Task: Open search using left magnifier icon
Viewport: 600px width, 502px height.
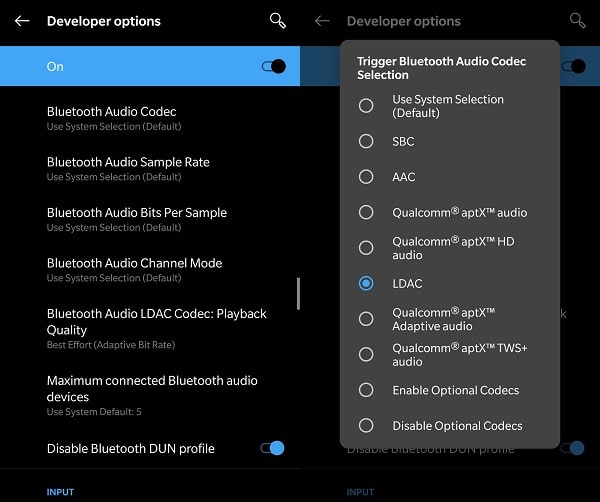Action: tap(278, 21)
